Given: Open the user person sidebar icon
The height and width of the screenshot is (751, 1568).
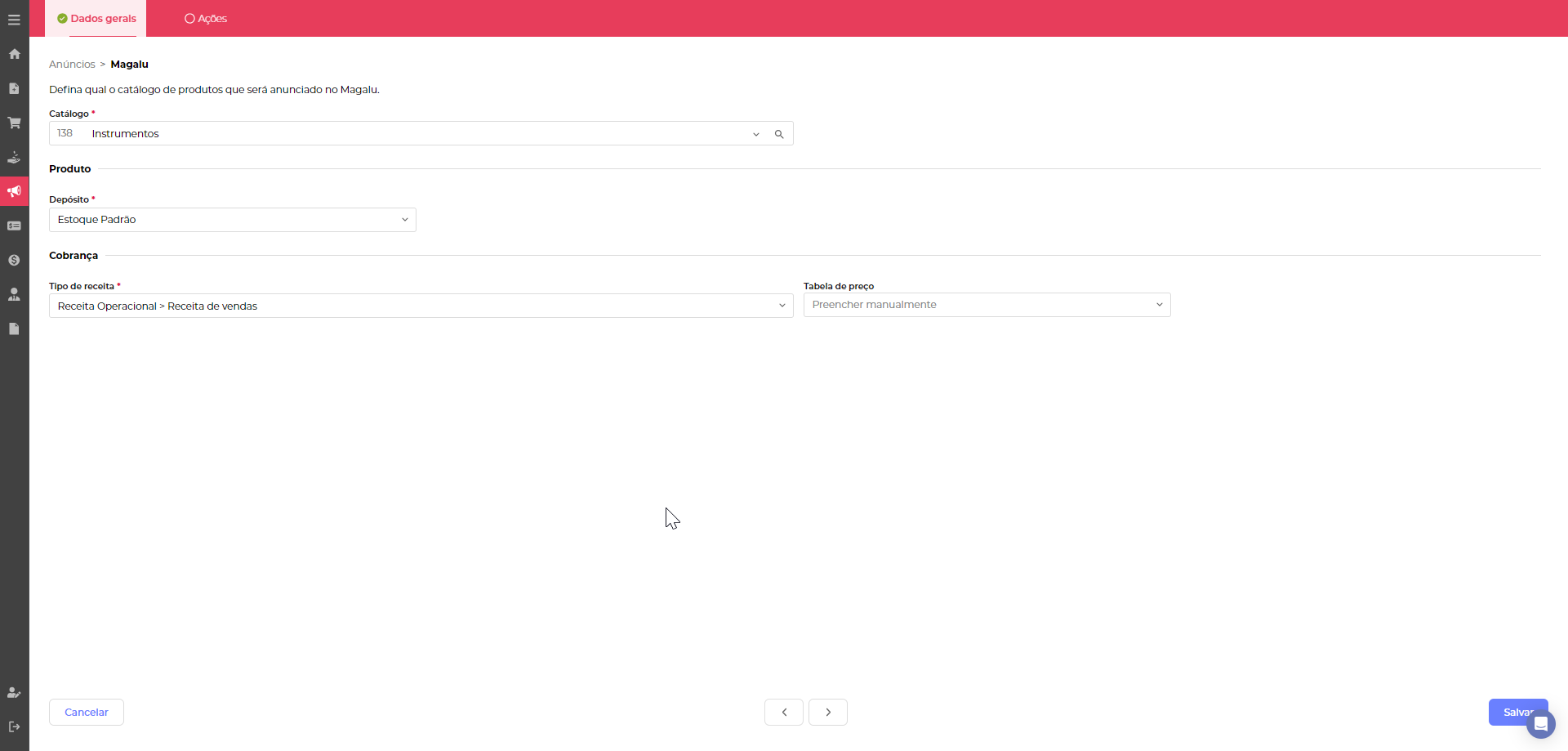Looking at the screenshot, I should [14, 294].
